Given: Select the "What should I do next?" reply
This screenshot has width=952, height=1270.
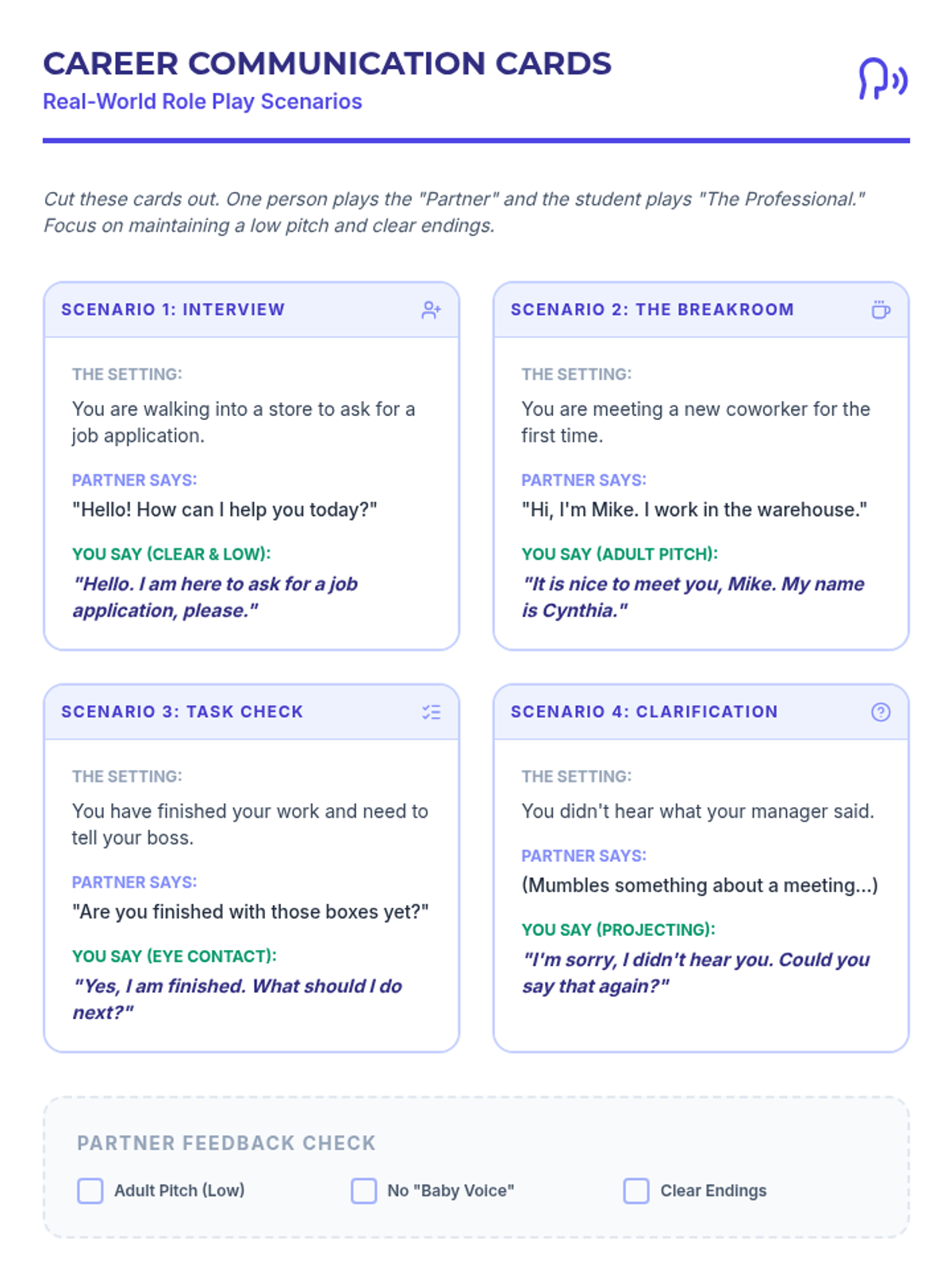Looking at the screenshot, I should point(237,999).
